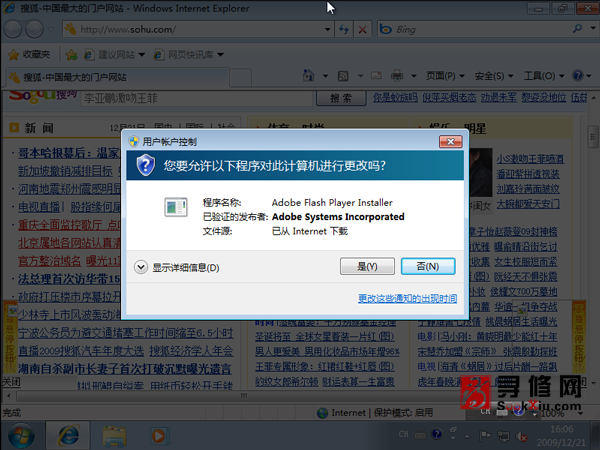Click the CH language indicator in taskbar
Viewport: 600px width, 450px height.
[403, 434]
